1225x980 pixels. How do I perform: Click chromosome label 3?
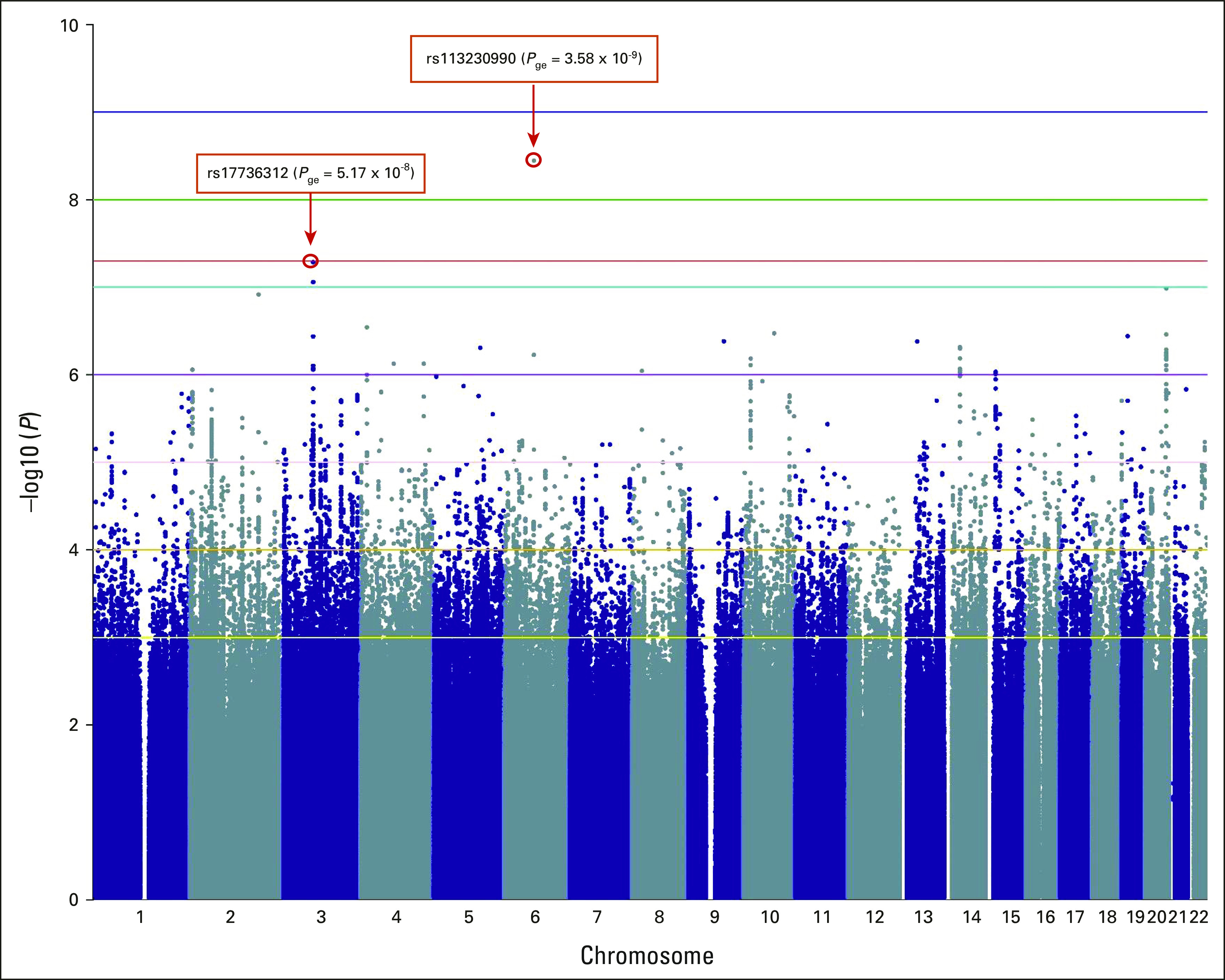pyautogui.click(x=321, y=917)
